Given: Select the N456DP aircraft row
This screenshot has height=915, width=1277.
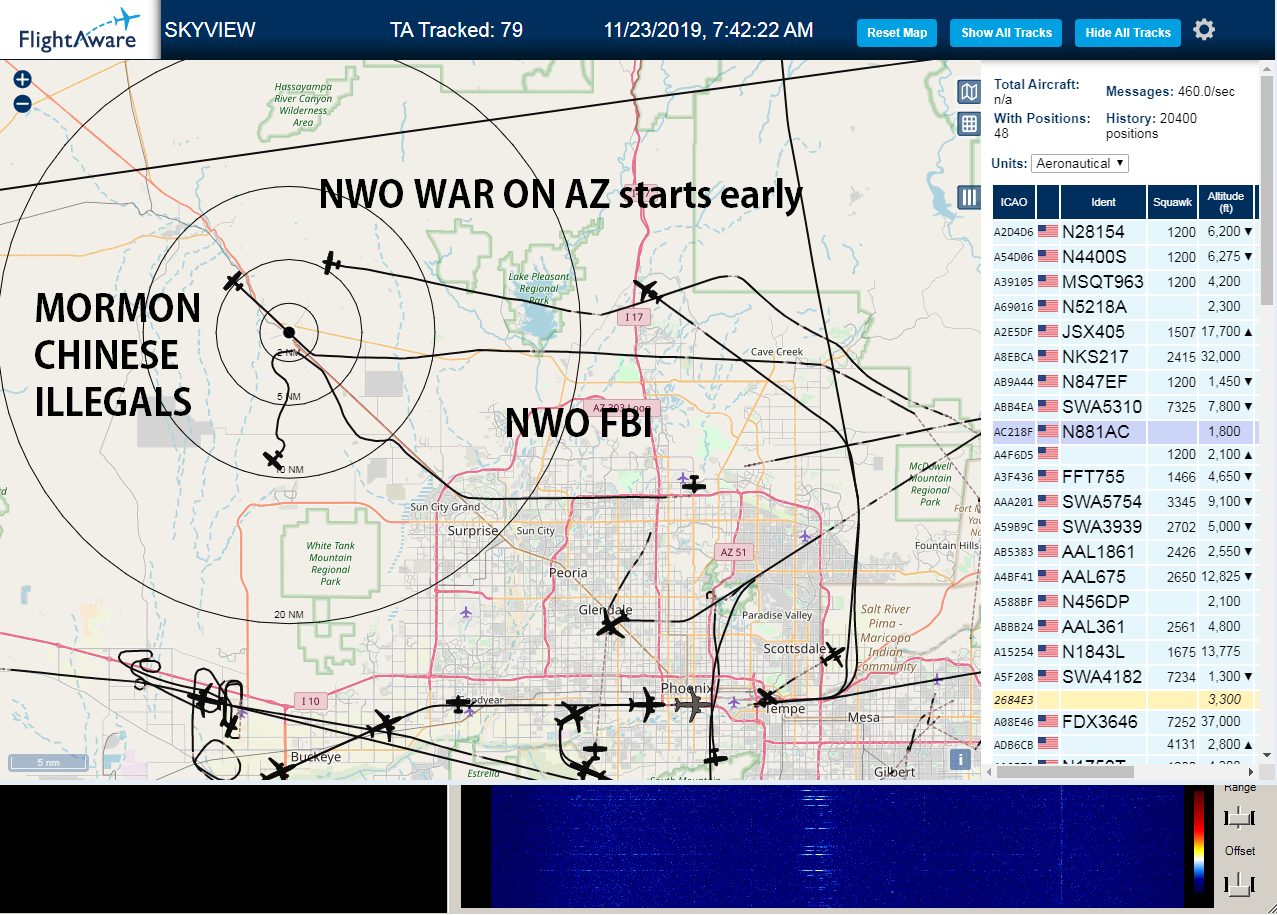Looking at the screenshot, I should click(x=1125, y=601).
